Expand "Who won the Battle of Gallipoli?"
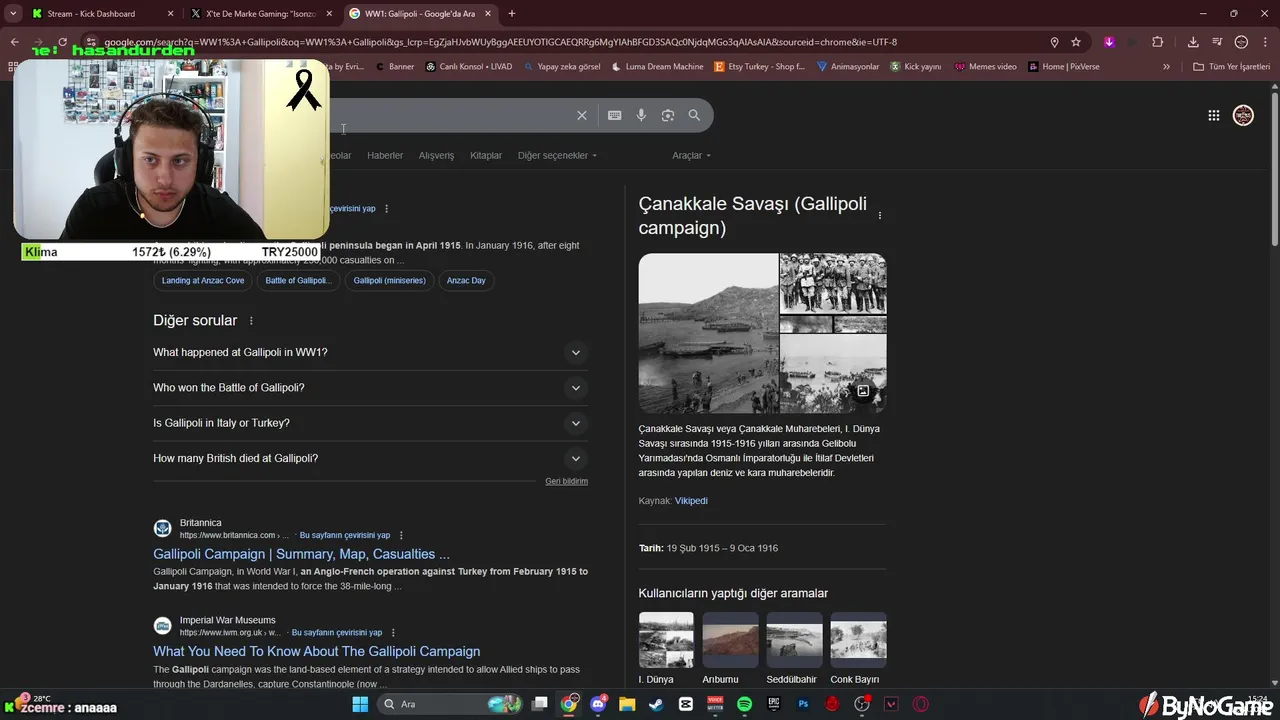 point(370,387)
